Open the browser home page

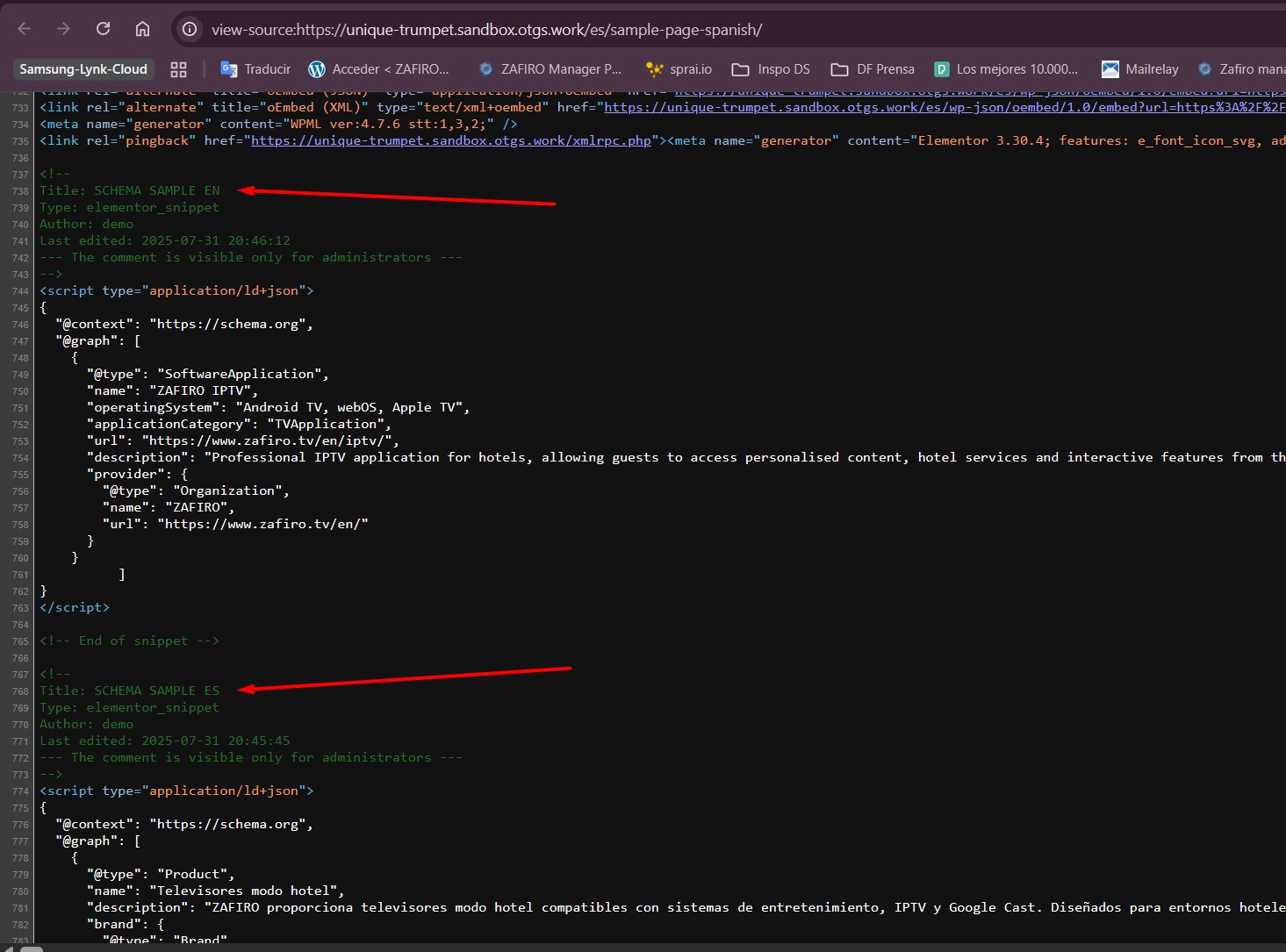(142, 29)
